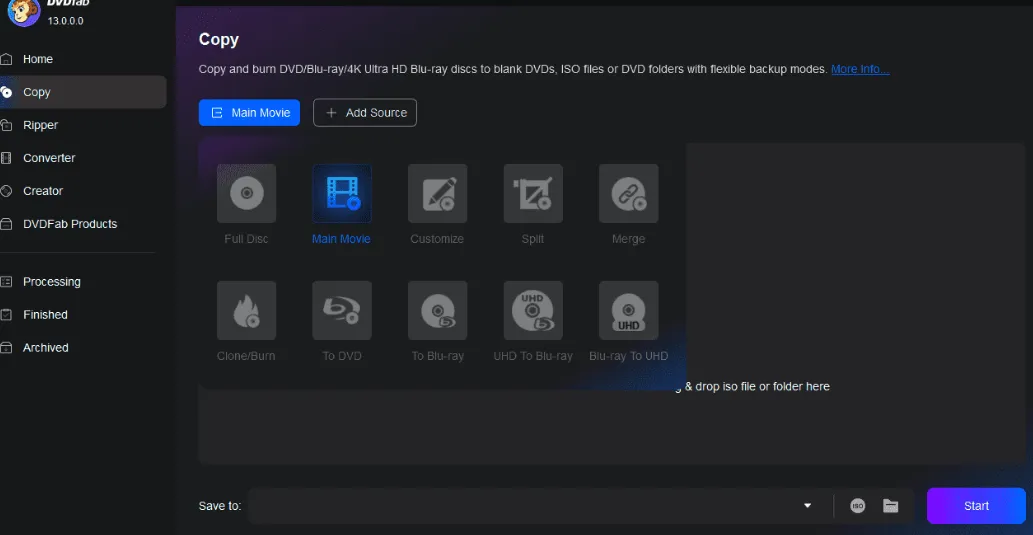
Task: Start the copy process
Action: (976, 505)
